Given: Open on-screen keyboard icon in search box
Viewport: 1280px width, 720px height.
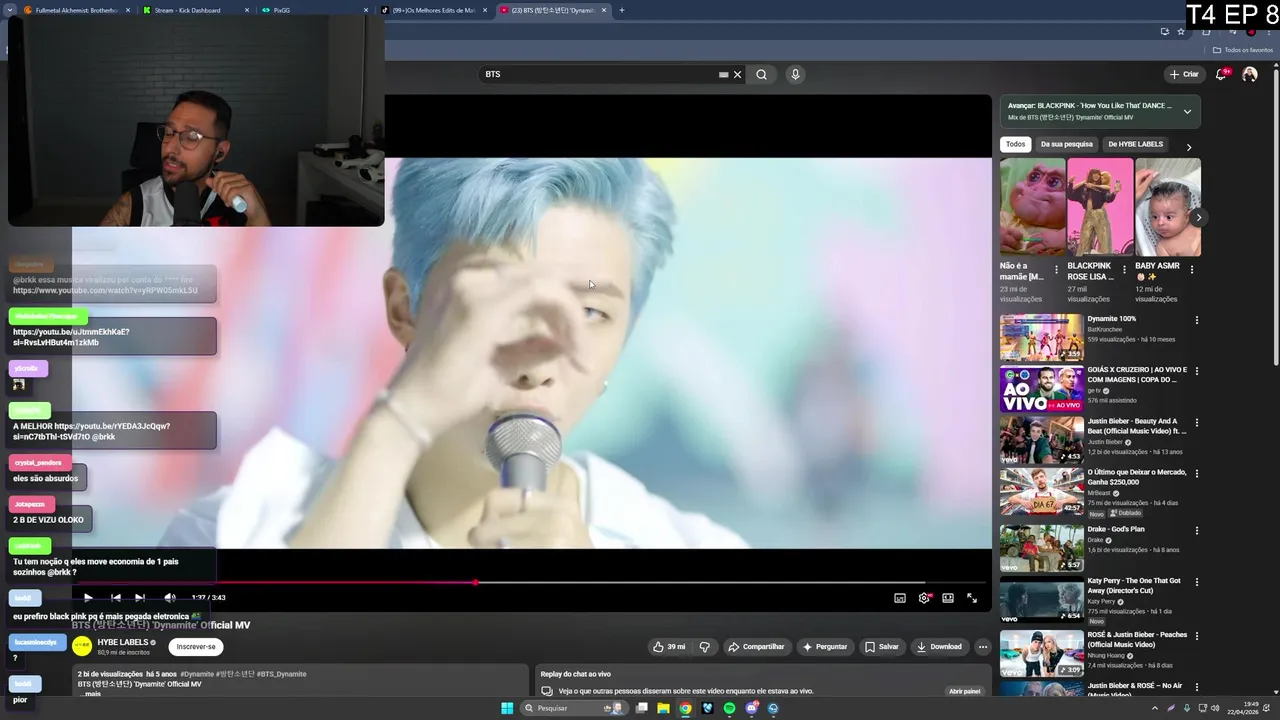Looking at the screenshot, I should (723, 74).
